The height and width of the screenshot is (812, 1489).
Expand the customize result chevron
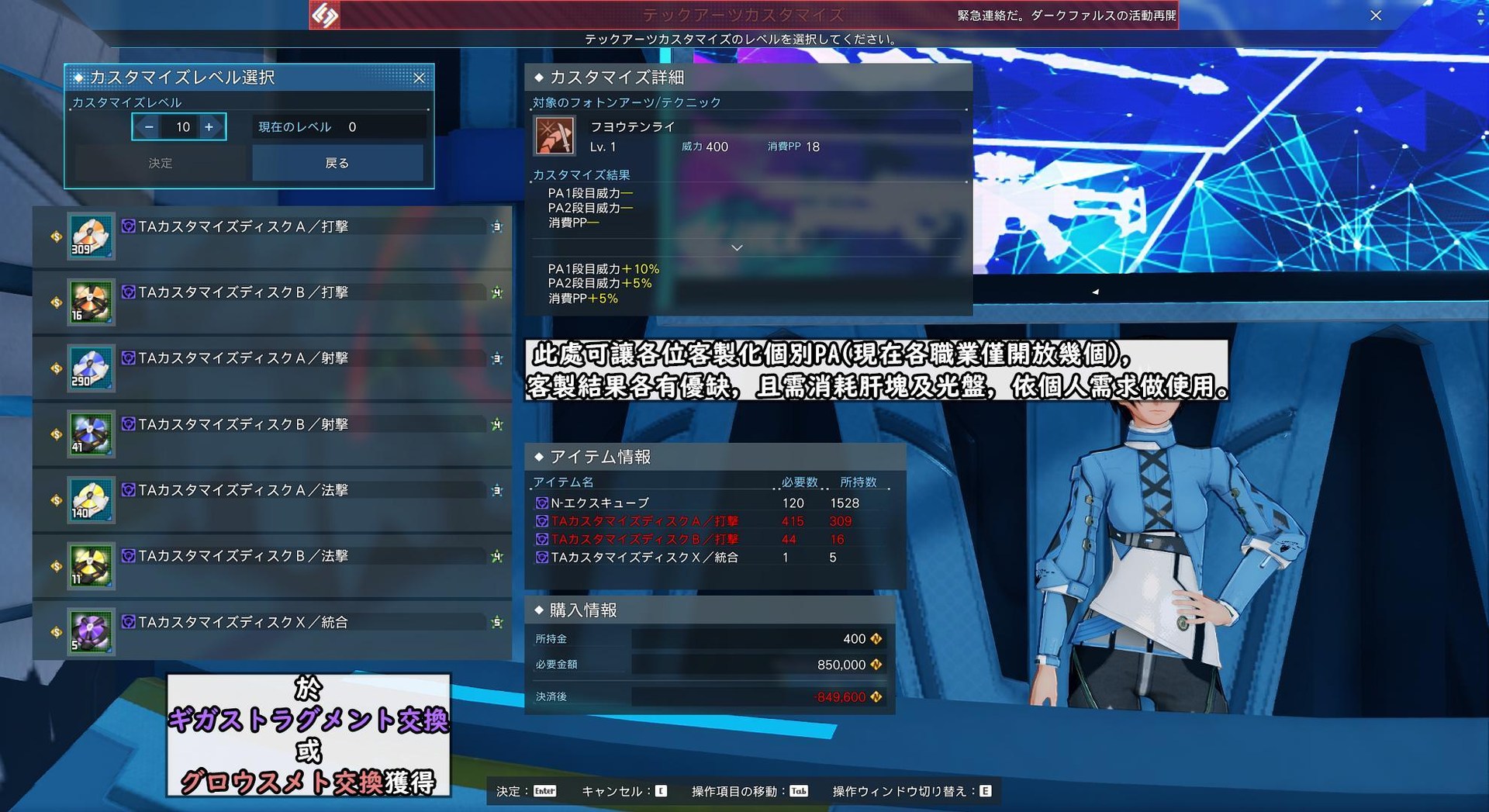click(x=737, y=247)
